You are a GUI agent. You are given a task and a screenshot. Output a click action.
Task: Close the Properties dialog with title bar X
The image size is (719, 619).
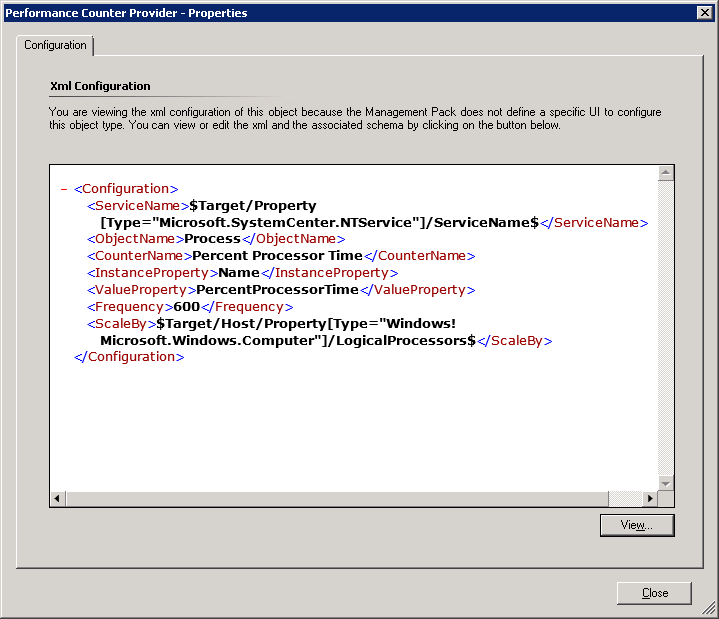(x=703, y=12)
